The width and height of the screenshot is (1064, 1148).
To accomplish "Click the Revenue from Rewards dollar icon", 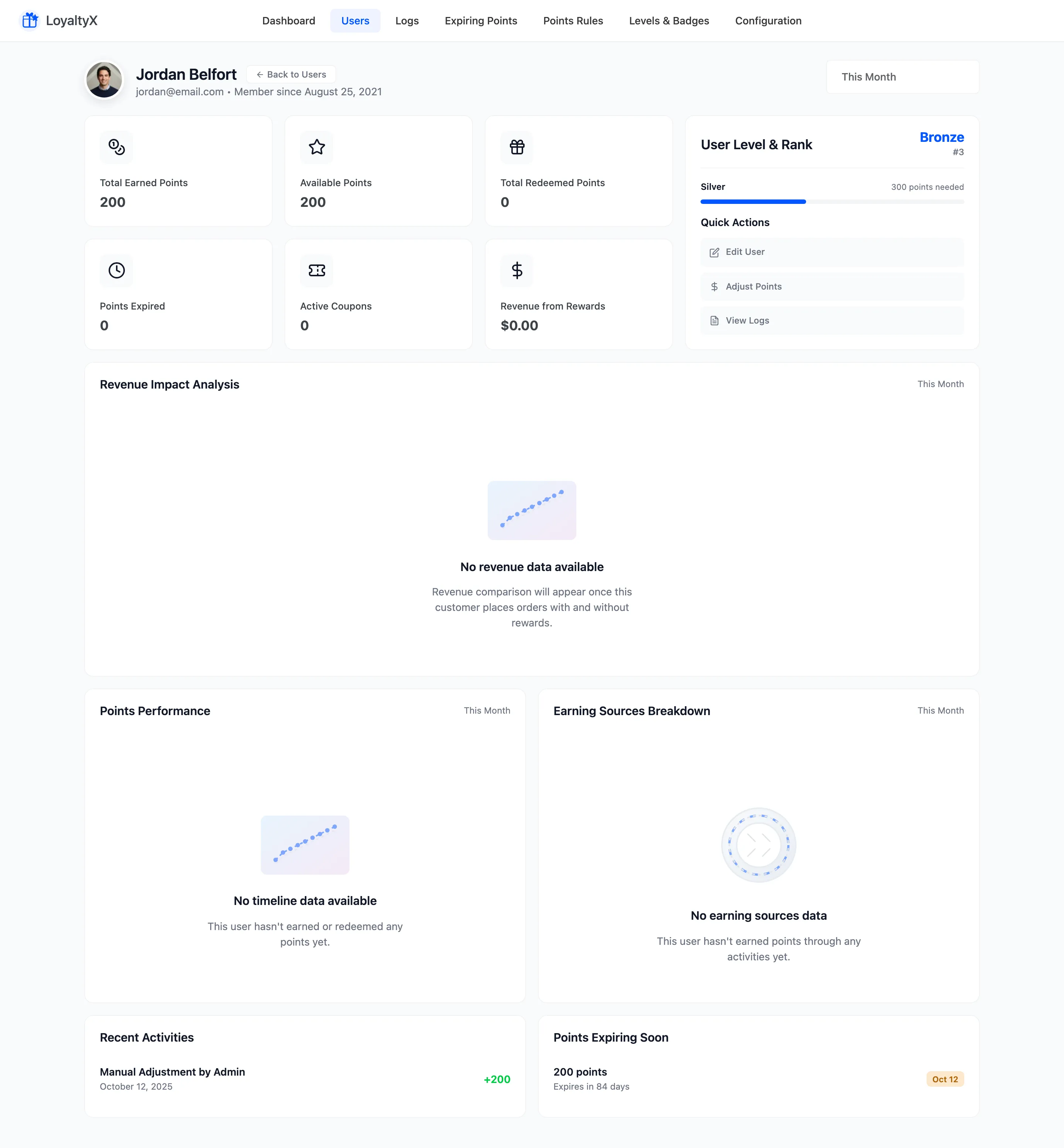I will pyautogui.click(x=517, y=271).
